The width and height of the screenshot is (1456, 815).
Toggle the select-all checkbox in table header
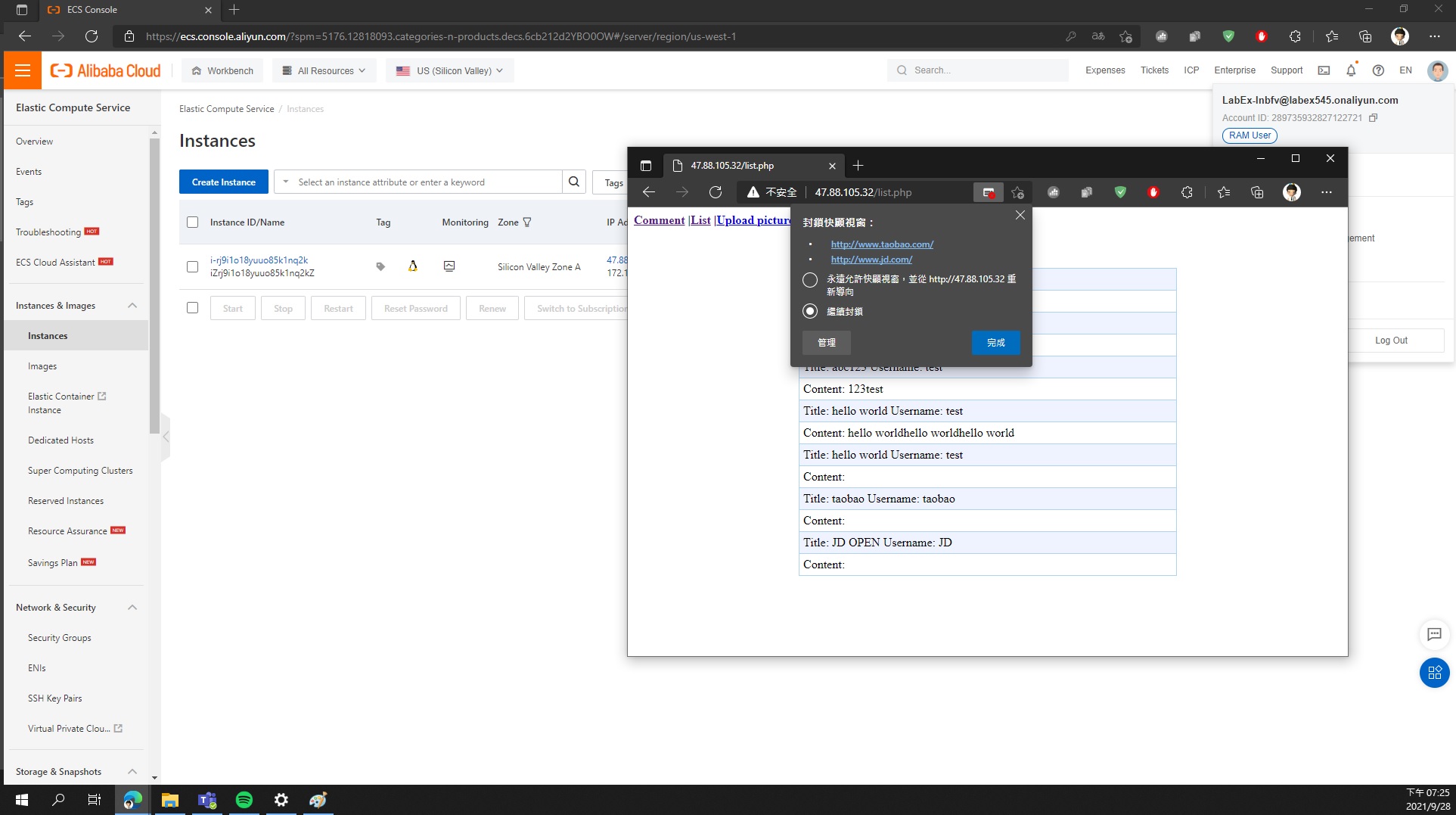[x=192, y=222]
